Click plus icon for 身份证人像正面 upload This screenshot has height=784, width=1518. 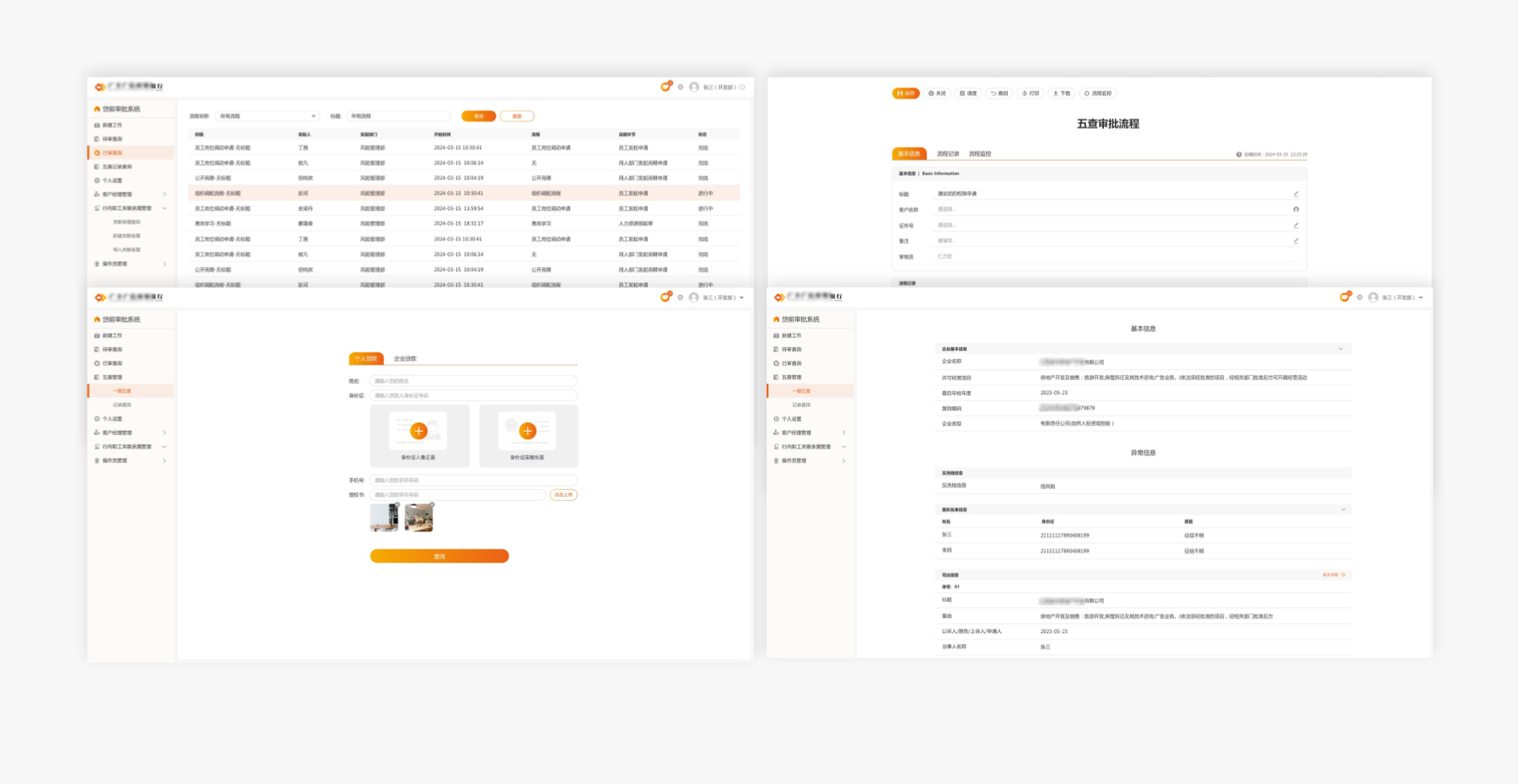tap(418, 431)
